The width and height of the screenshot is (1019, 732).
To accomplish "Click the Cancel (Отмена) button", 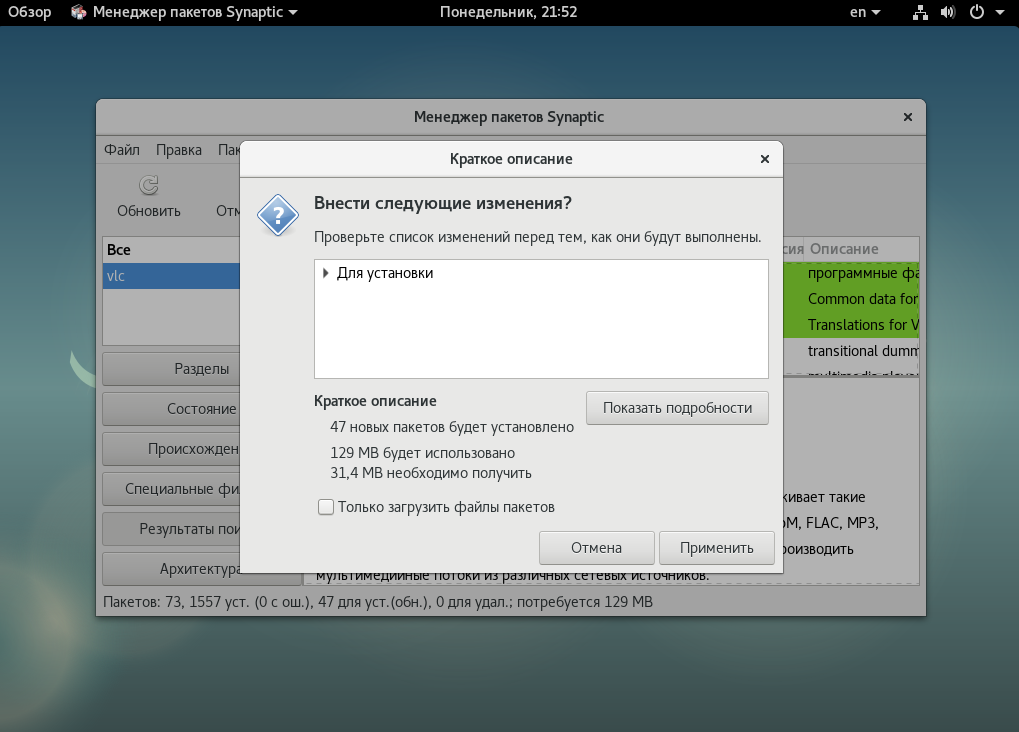I will click(596, 548).
